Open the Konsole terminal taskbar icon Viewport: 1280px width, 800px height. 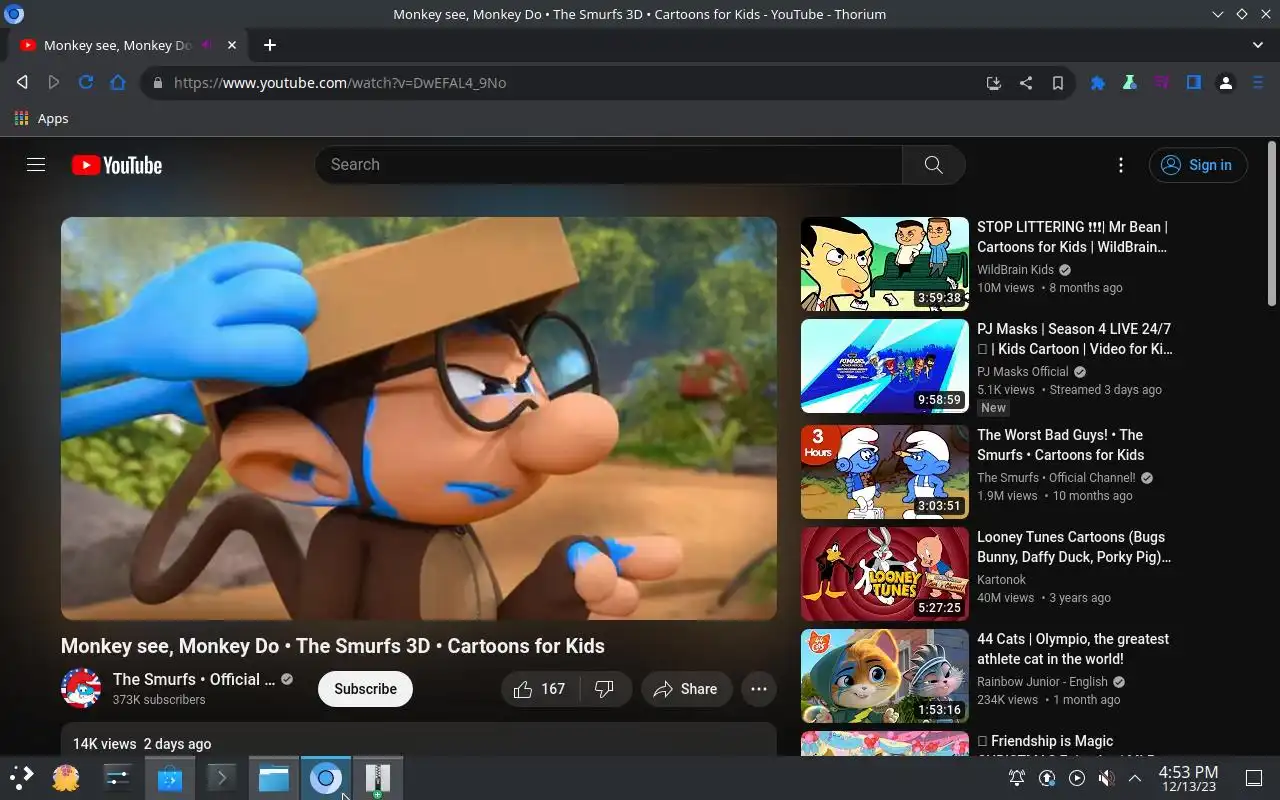tap(222, 778)
